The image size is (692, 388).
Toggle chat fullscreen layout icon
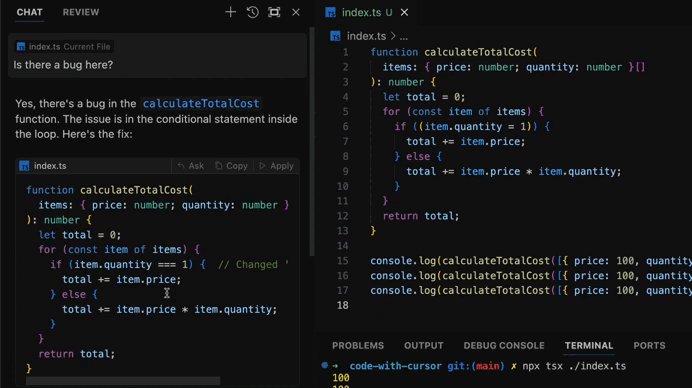coord(274,12)
